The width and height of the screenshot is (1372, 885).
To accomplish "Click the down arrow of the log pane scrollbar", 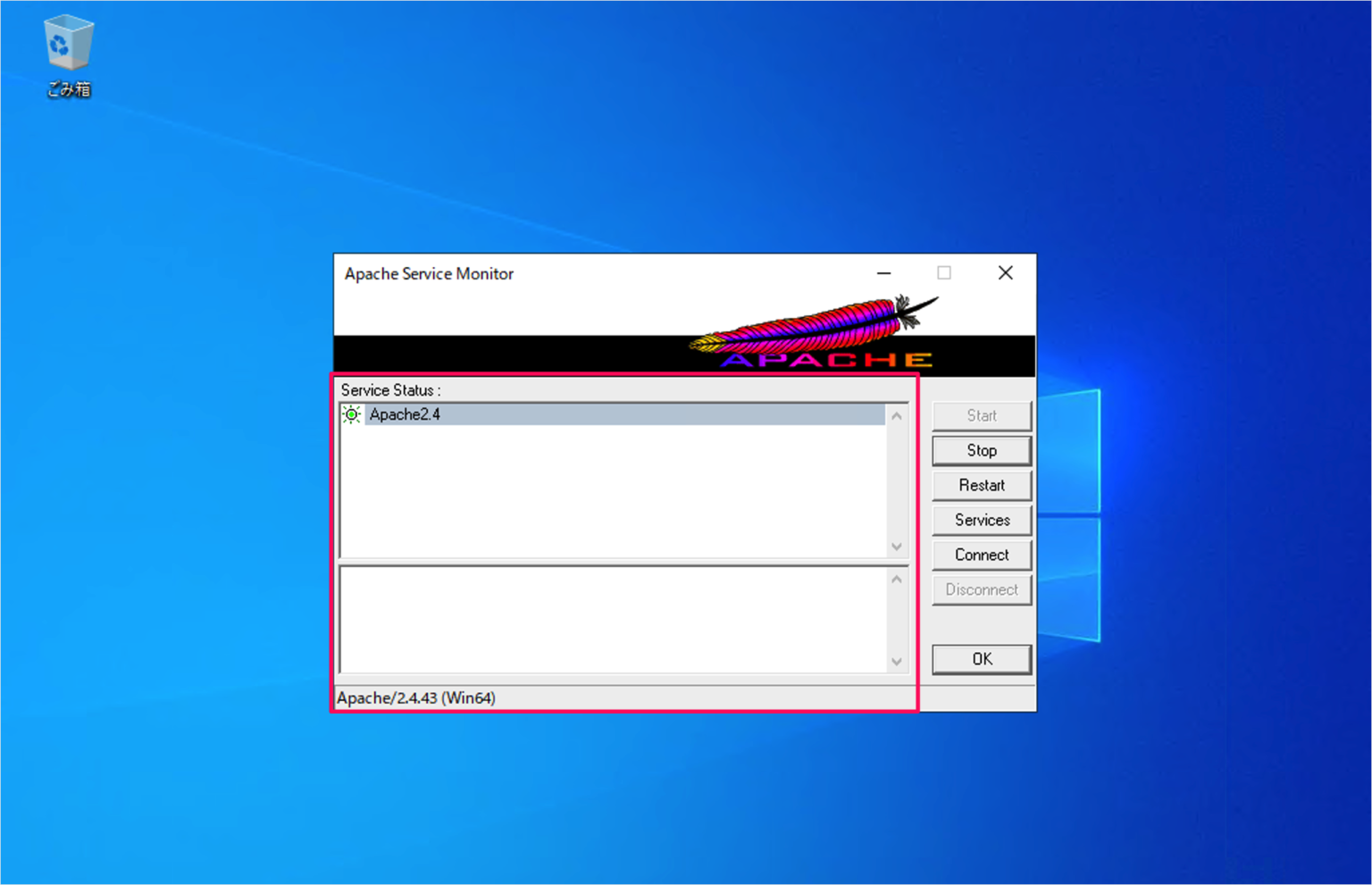I will tap(896, 662).
